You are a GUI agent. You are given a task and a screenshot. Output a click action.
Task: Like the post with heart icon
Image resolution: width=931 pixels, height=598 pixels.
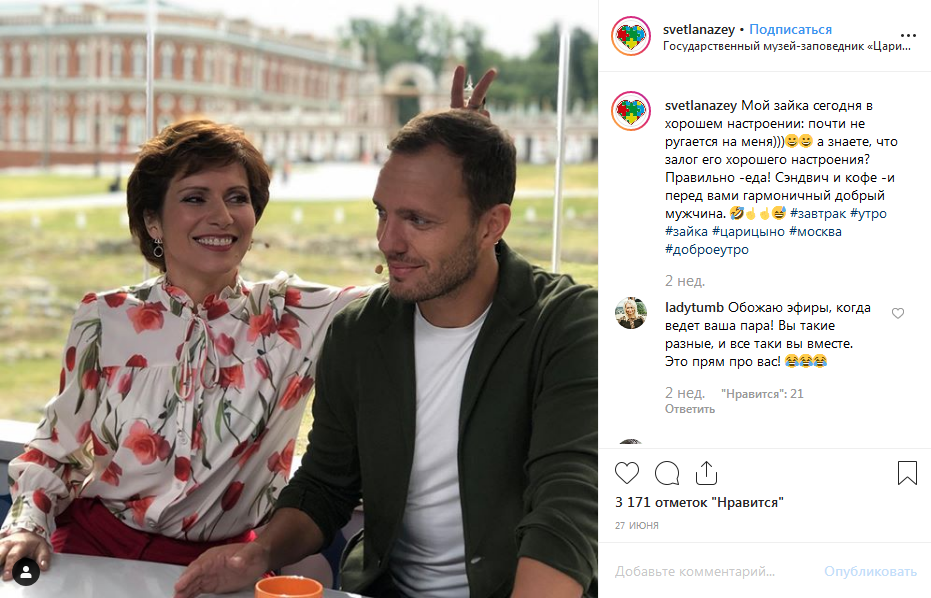point(626,473)
